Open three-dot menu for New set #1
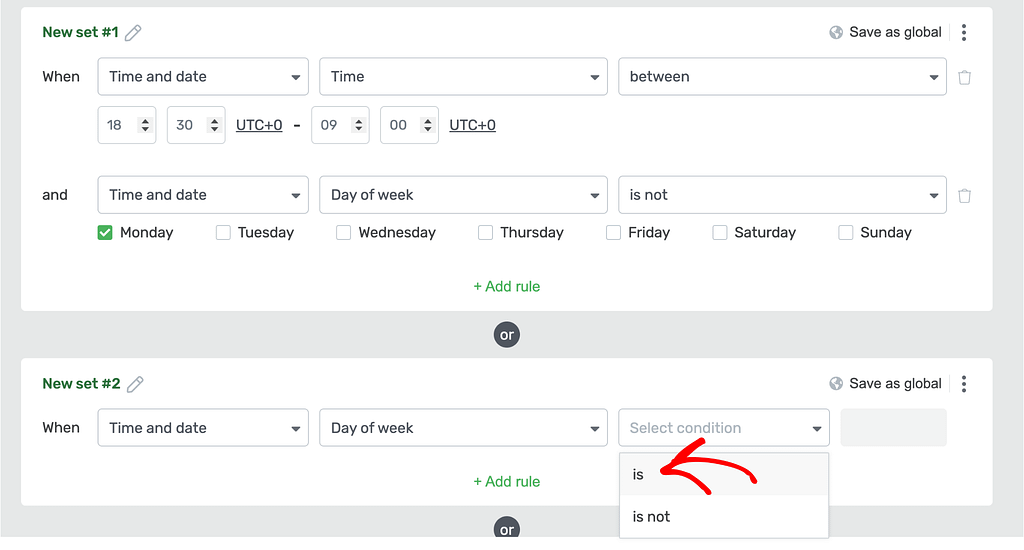Viewport: 1024px width, 550px height. coord(964,33)
